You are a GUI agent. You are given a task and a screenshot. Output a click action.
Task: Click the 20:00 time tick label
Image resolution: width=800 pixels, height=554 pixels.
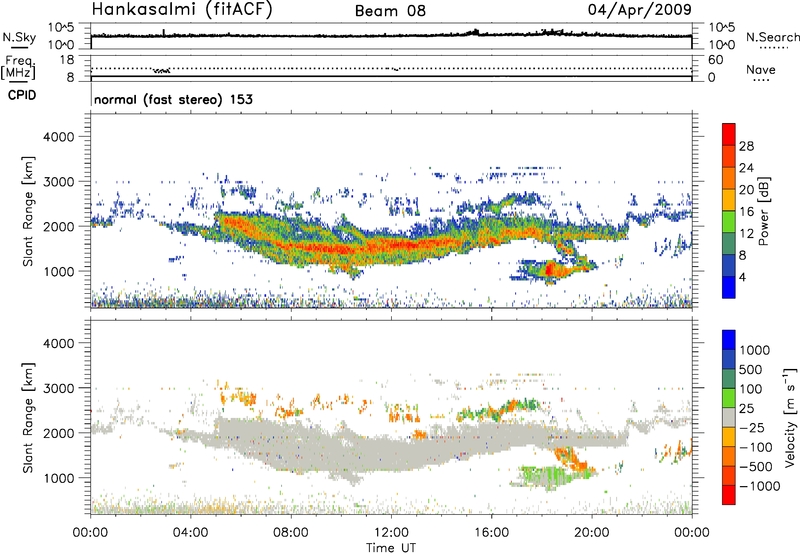[592, 533]
